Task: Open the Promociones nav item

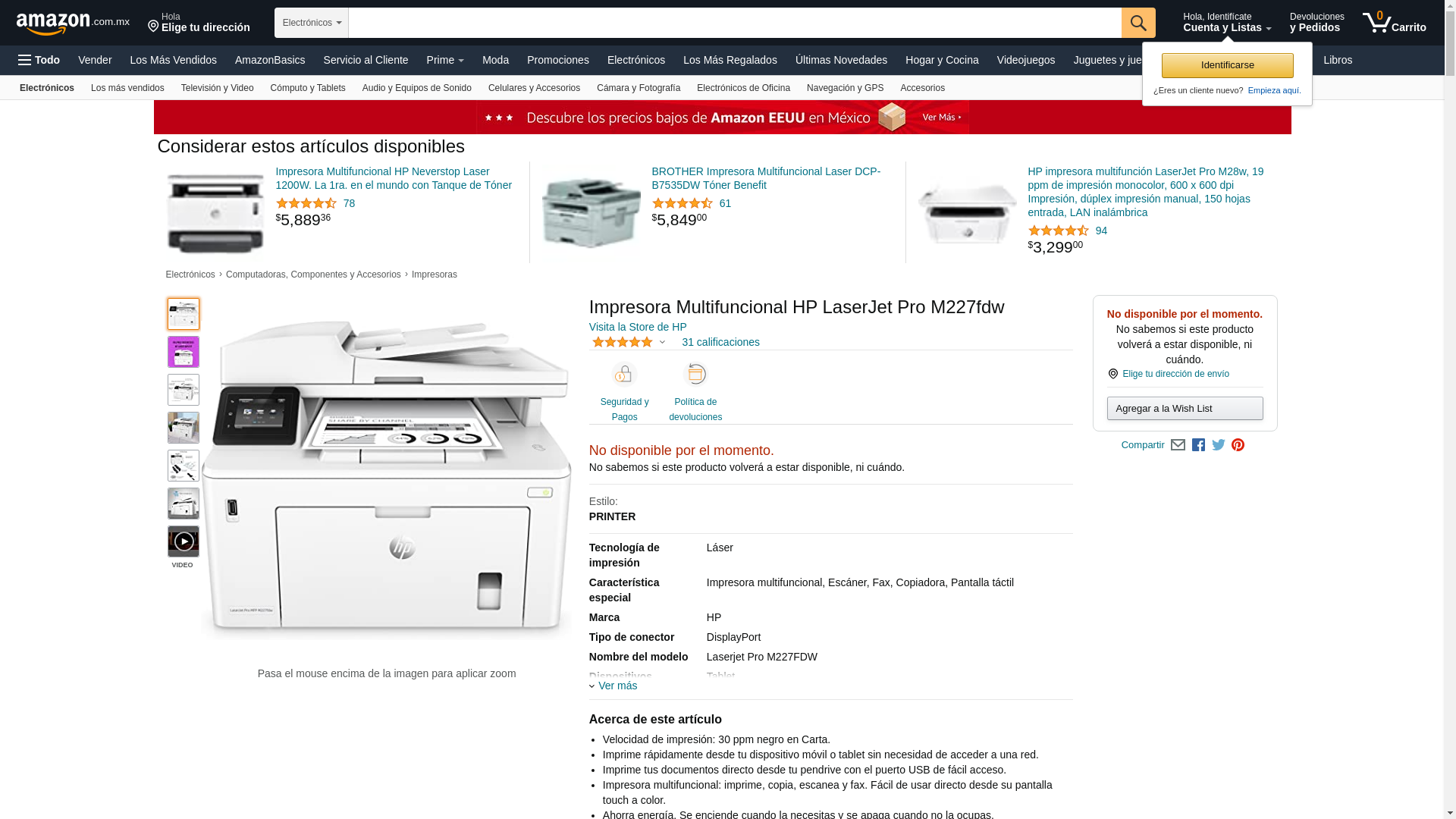Action: coord(557,60)
